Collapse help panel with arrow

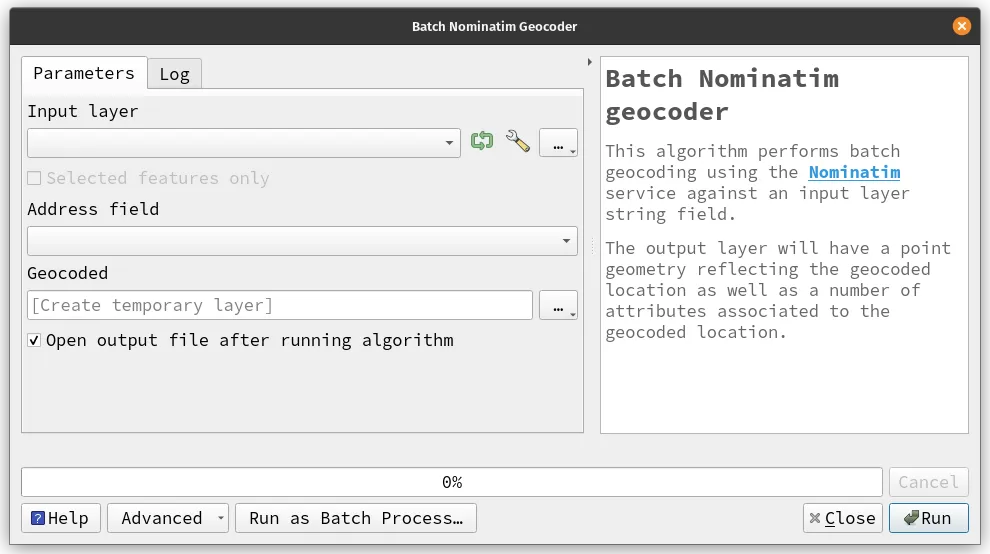590,62
